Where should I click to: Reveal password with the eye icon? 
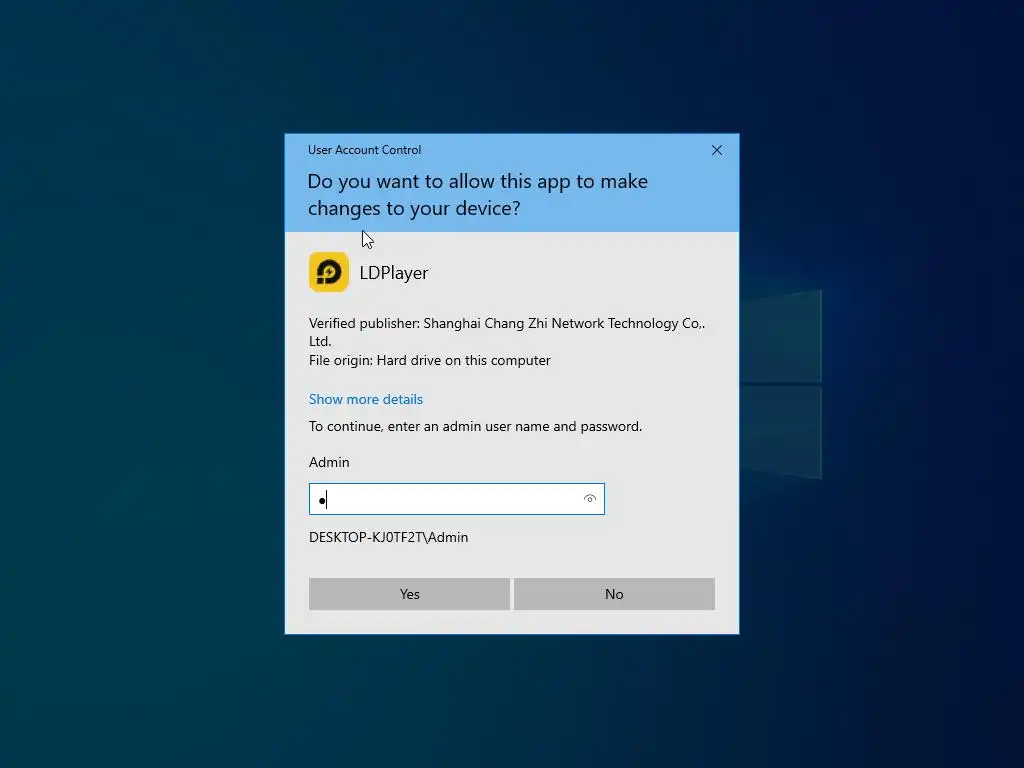coord(590,499)
